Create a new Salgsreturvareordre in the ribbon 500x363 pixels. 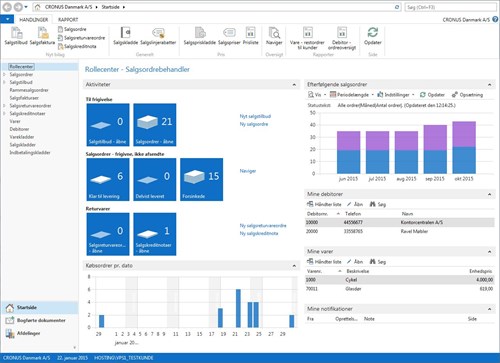(x=81, y=38)
